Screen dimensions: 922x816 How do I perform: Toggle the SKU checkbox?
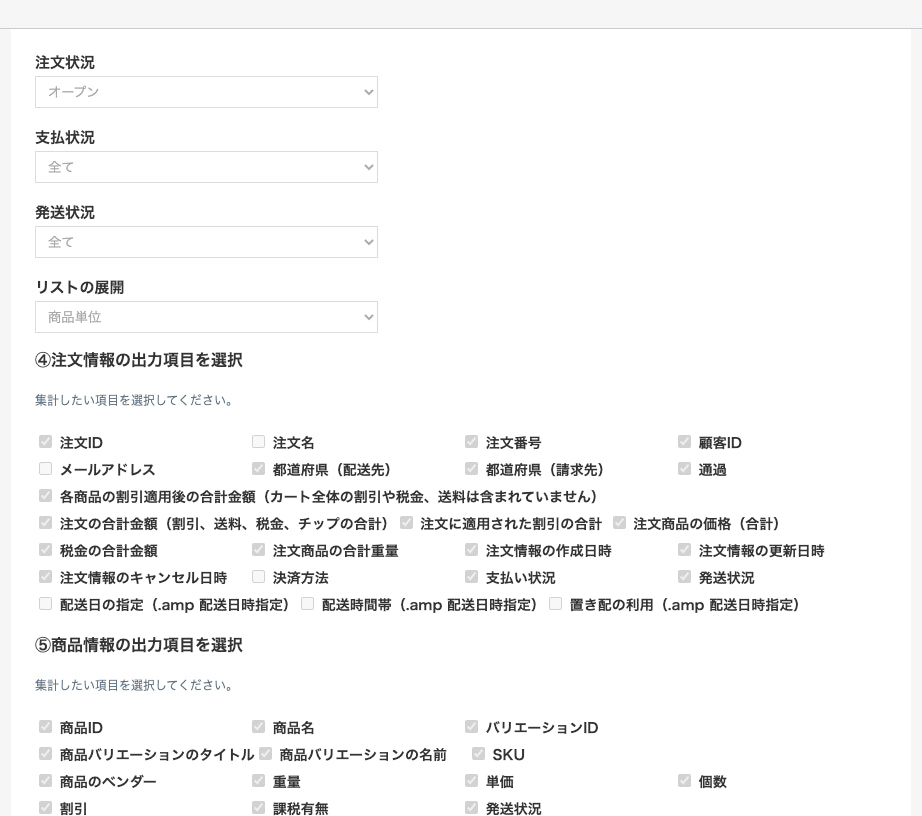click(x=478, y=754)
